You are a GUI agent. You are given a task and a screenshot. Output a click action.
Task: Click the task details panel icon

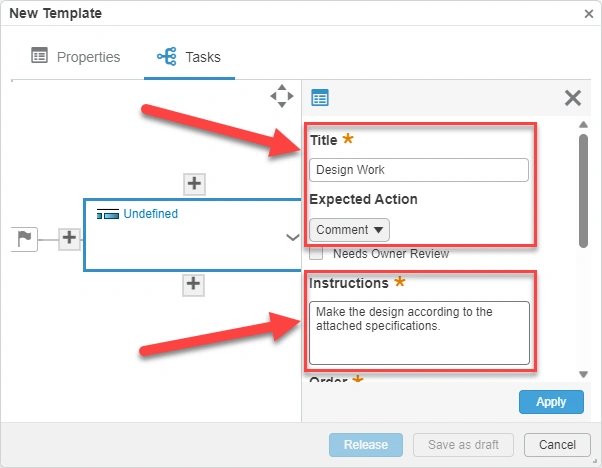point(320,97)
